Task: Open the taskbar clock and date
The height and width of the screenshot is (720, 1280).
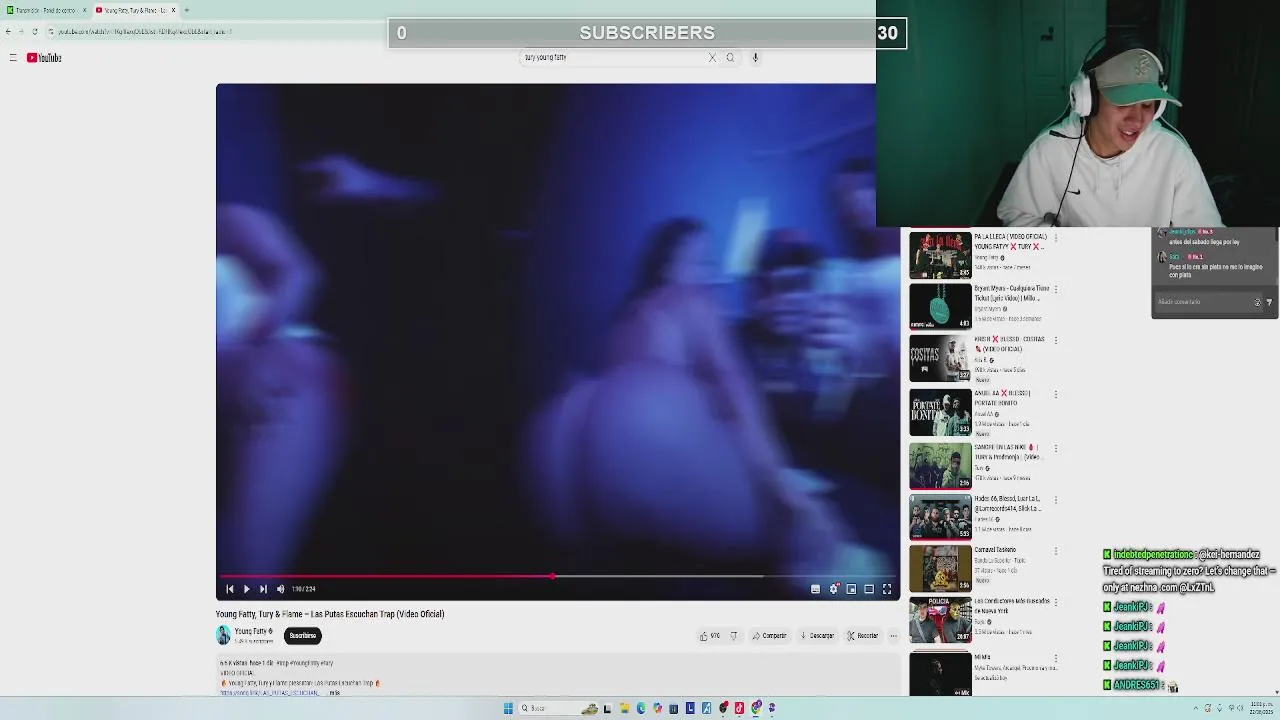Action: click(1261, 706)
